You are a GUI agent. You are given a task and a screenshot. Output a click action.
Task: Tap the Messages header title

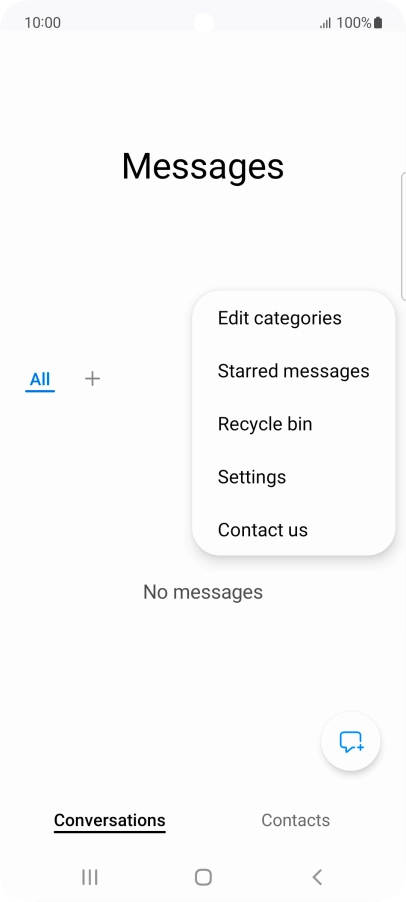[x=203, y=167]
